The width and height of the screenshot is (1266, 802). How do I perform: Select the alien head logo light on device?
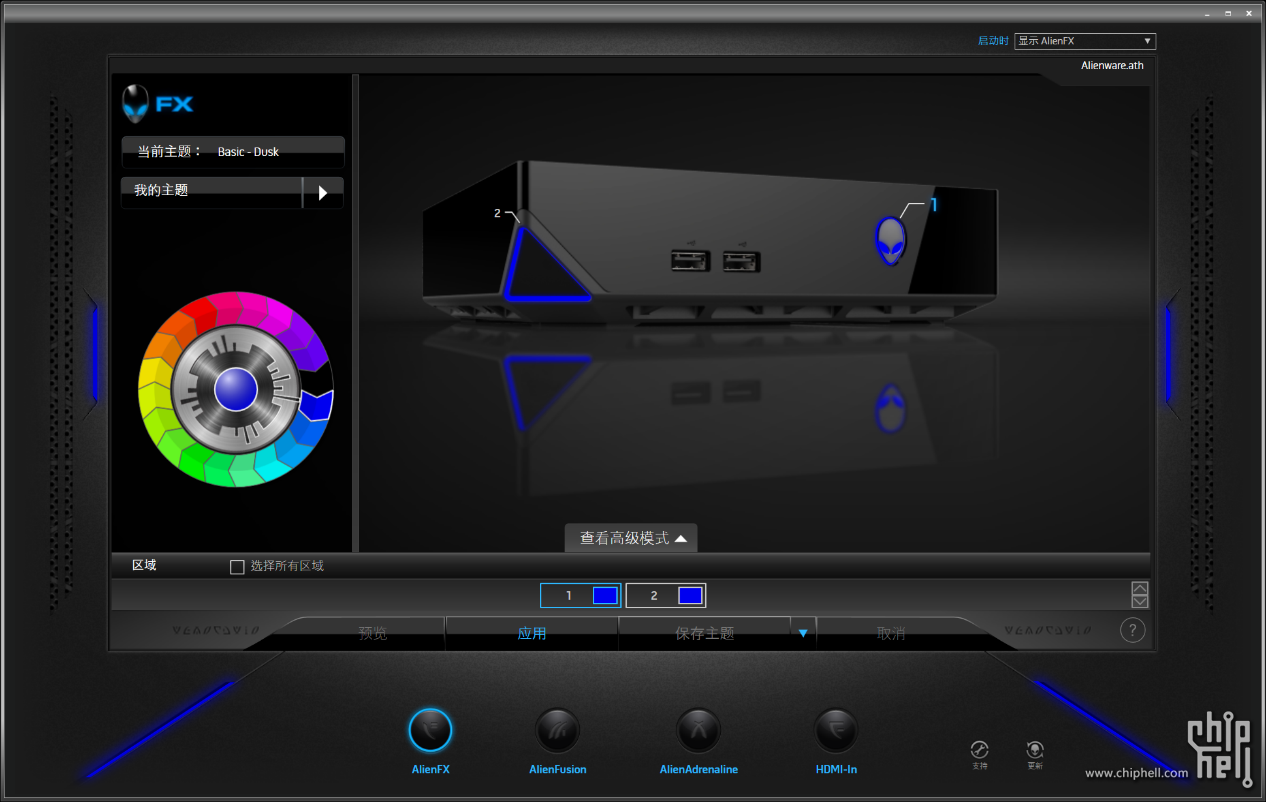[x=890, y=241]
